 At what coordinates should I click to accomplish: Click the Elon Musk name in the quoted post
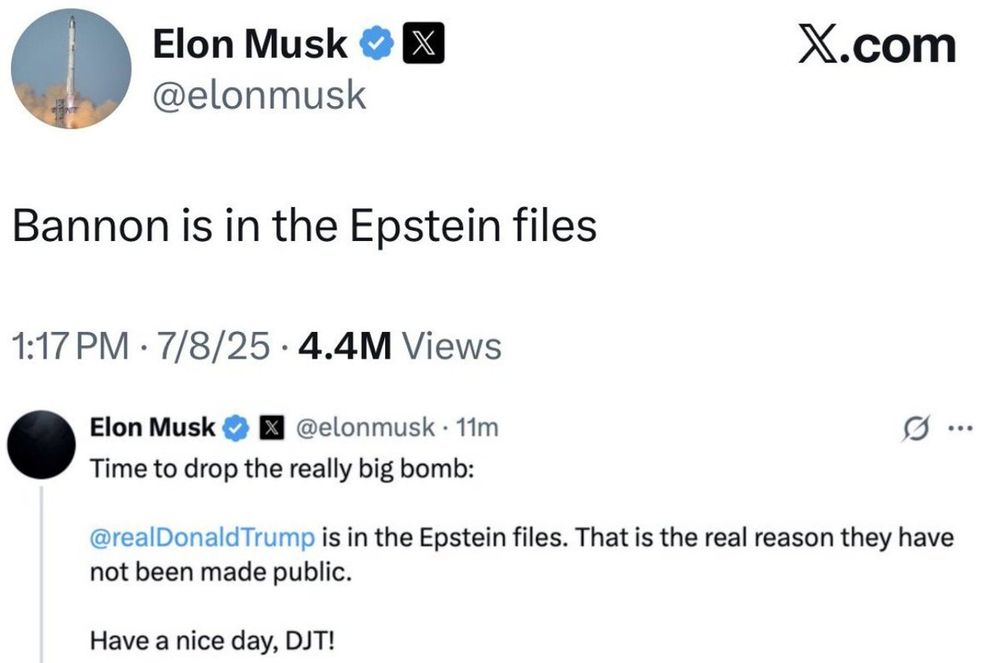pos(153,428)
